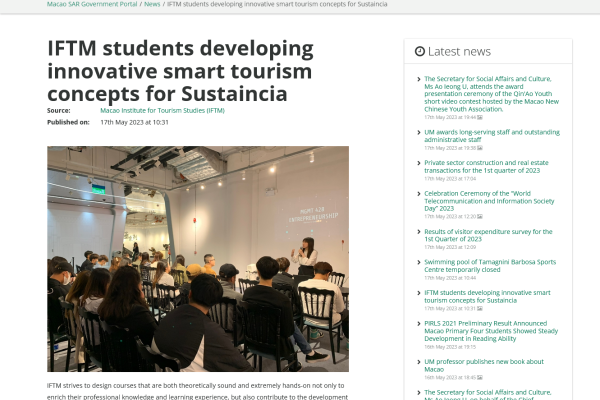Click arrow bullet beside Private sector construction item

pos(418,163)
